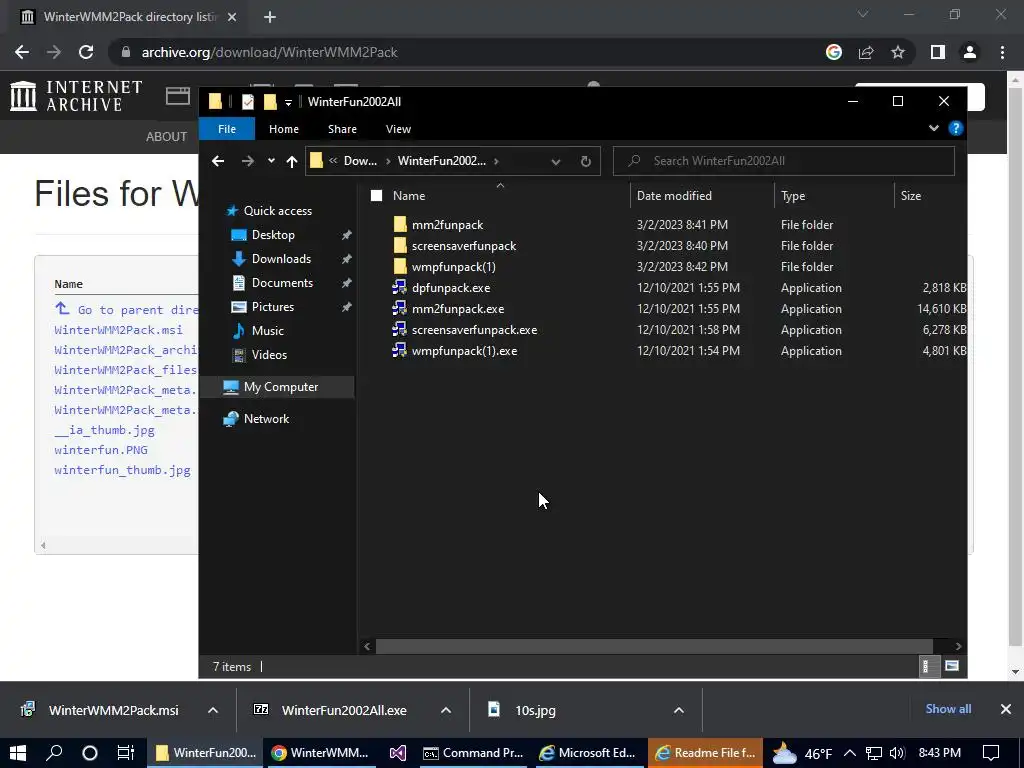Share this page in Chrome
This screenshot has height=768, width=1024.
coord(866,52)
